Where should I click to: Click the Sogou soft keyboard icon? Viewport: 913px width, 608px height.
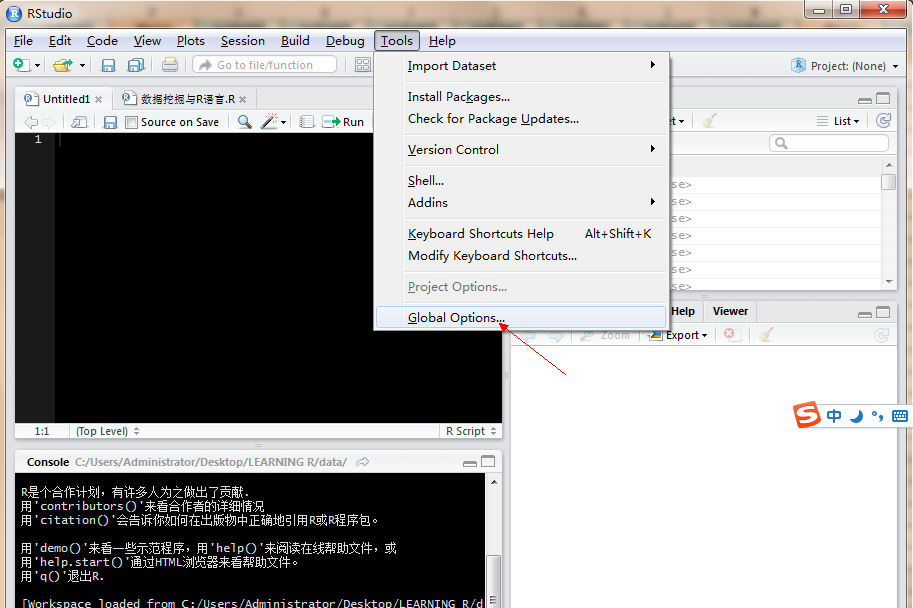tap(900, 416)
